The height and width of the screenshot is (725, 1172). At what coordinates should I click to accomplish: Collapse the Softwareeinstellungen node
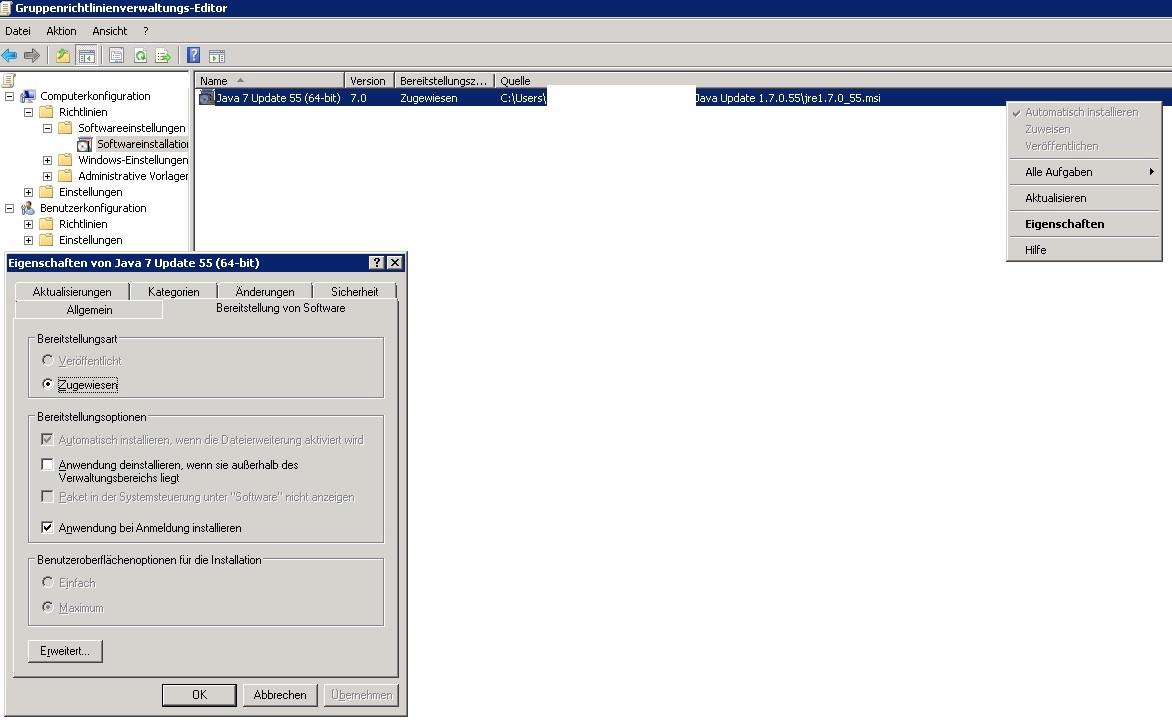[47, 128]
